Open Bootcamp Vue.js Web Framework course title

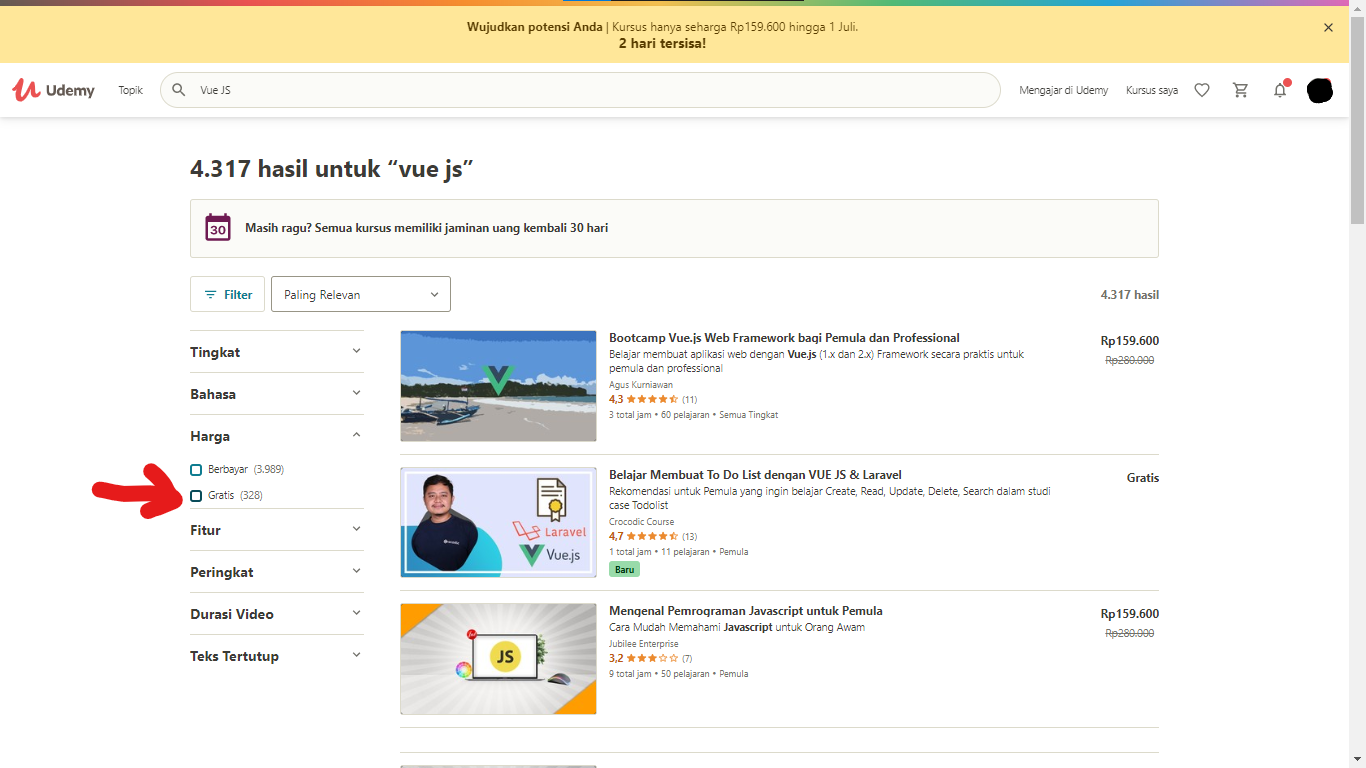tap(784, 338)
